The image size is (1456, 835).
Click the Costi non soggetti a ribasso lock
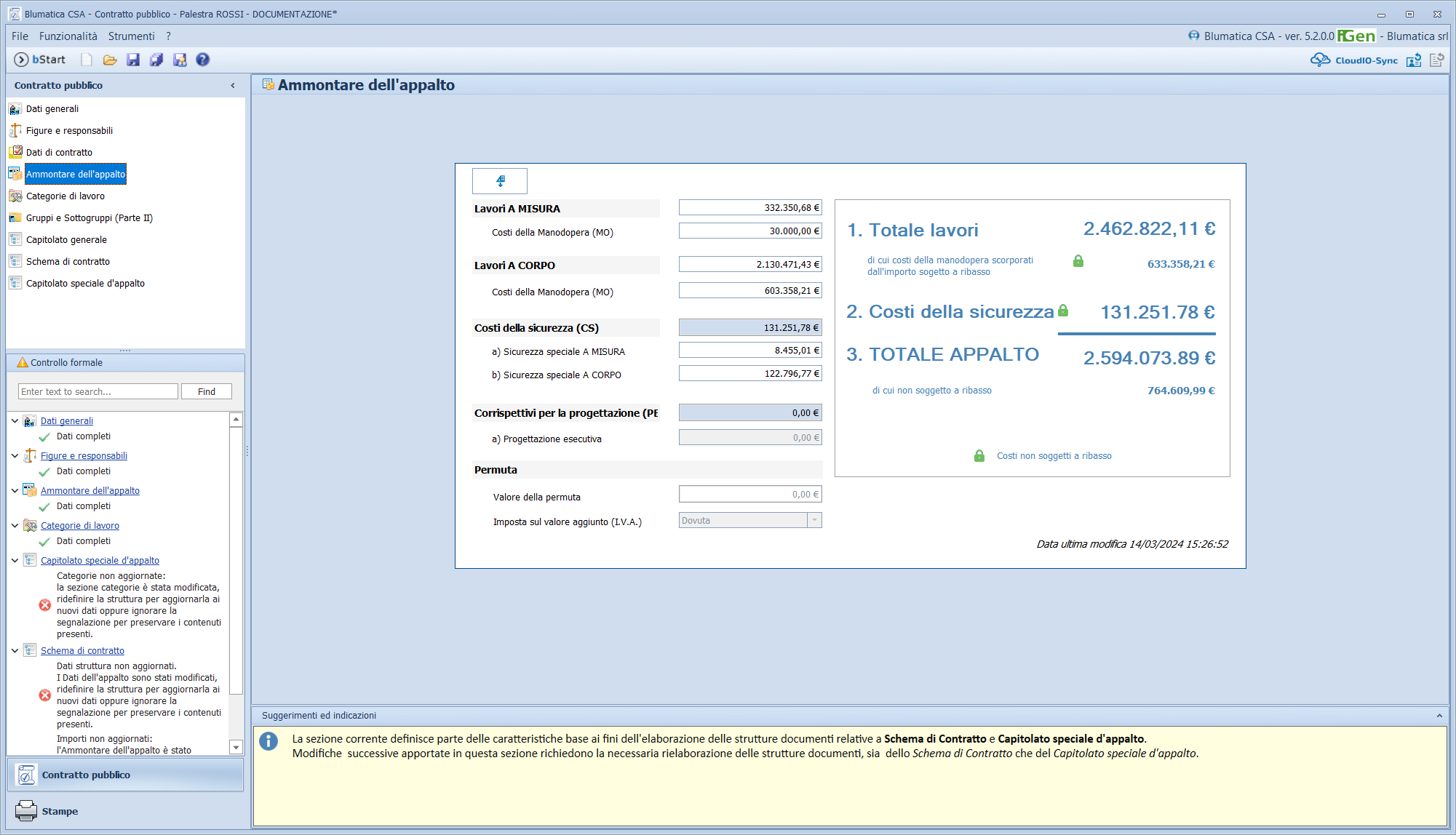tap(979, 456)
